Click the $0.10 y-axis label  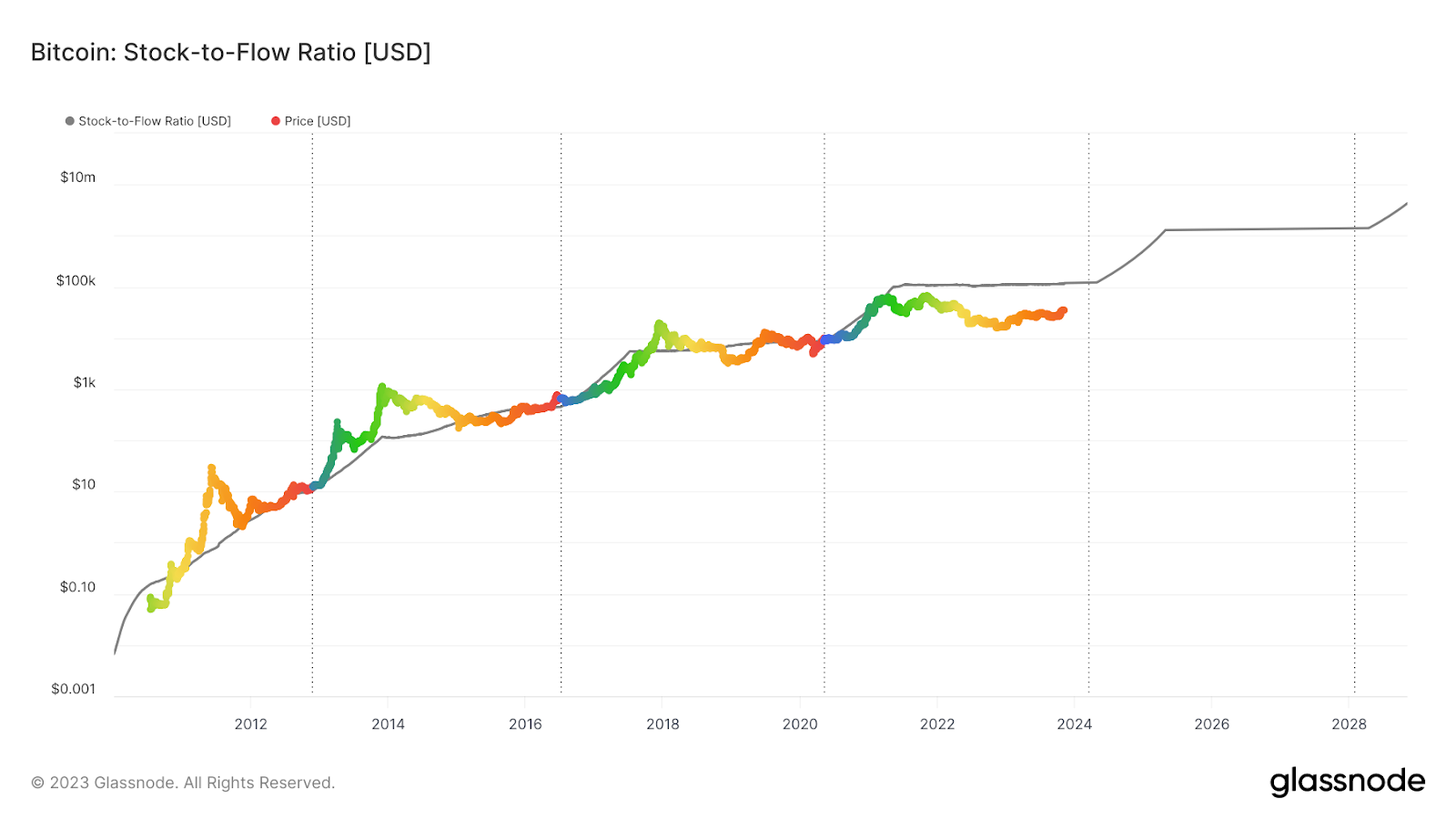coord(77,587)
